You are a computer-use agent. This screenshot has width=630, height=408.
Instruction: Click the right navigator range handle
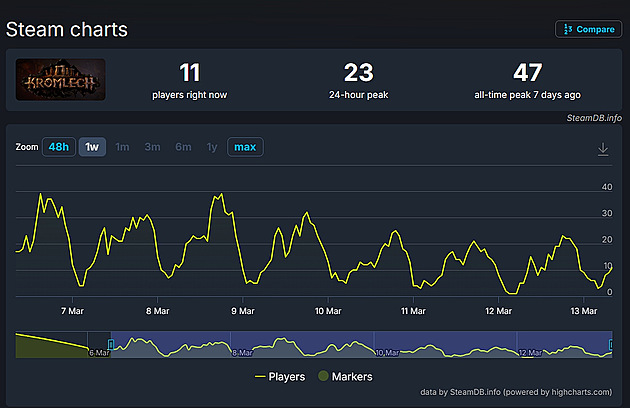click(x=612, y=344)
